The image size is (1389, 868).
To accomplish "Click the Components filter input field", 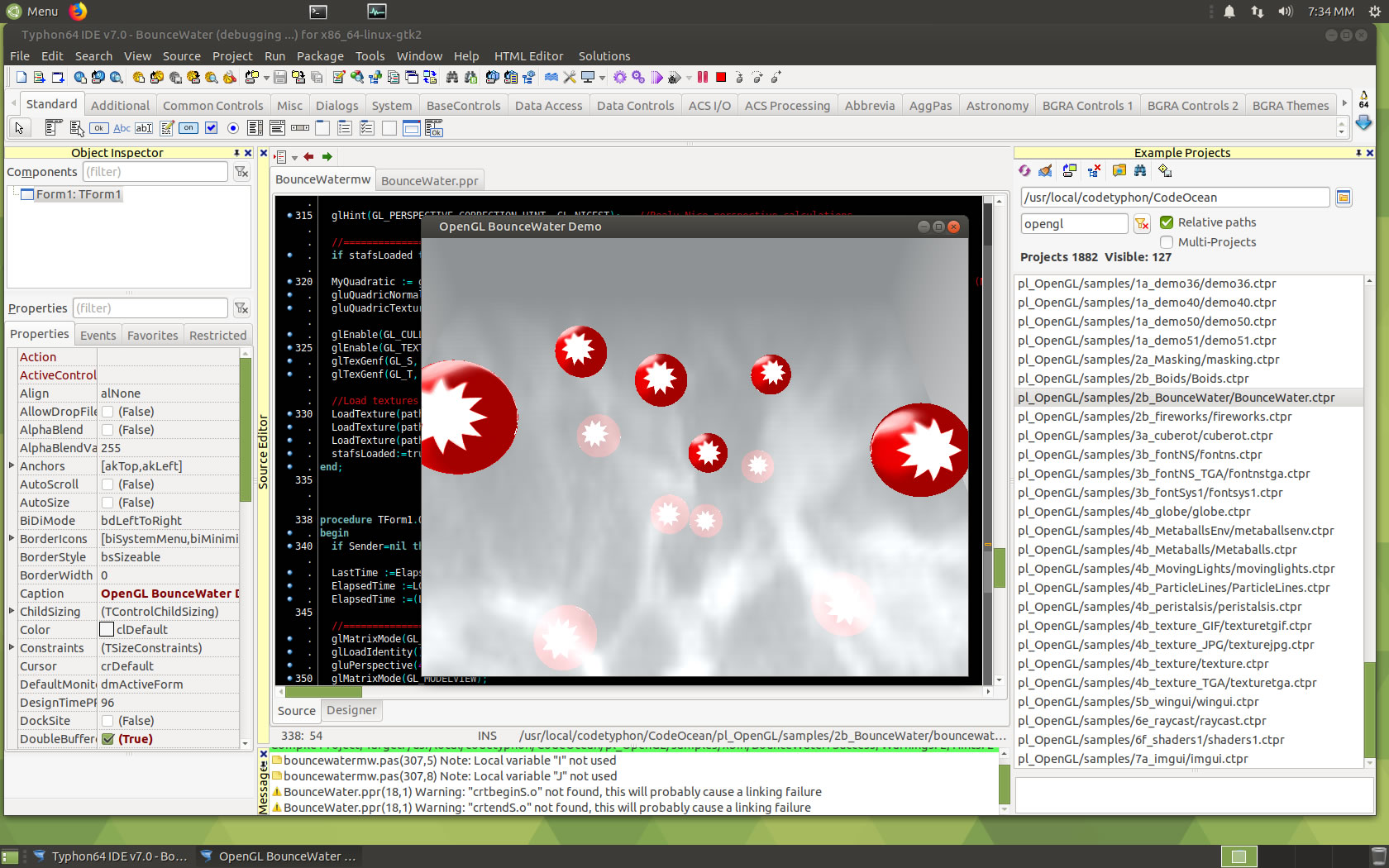I will 155,171.
